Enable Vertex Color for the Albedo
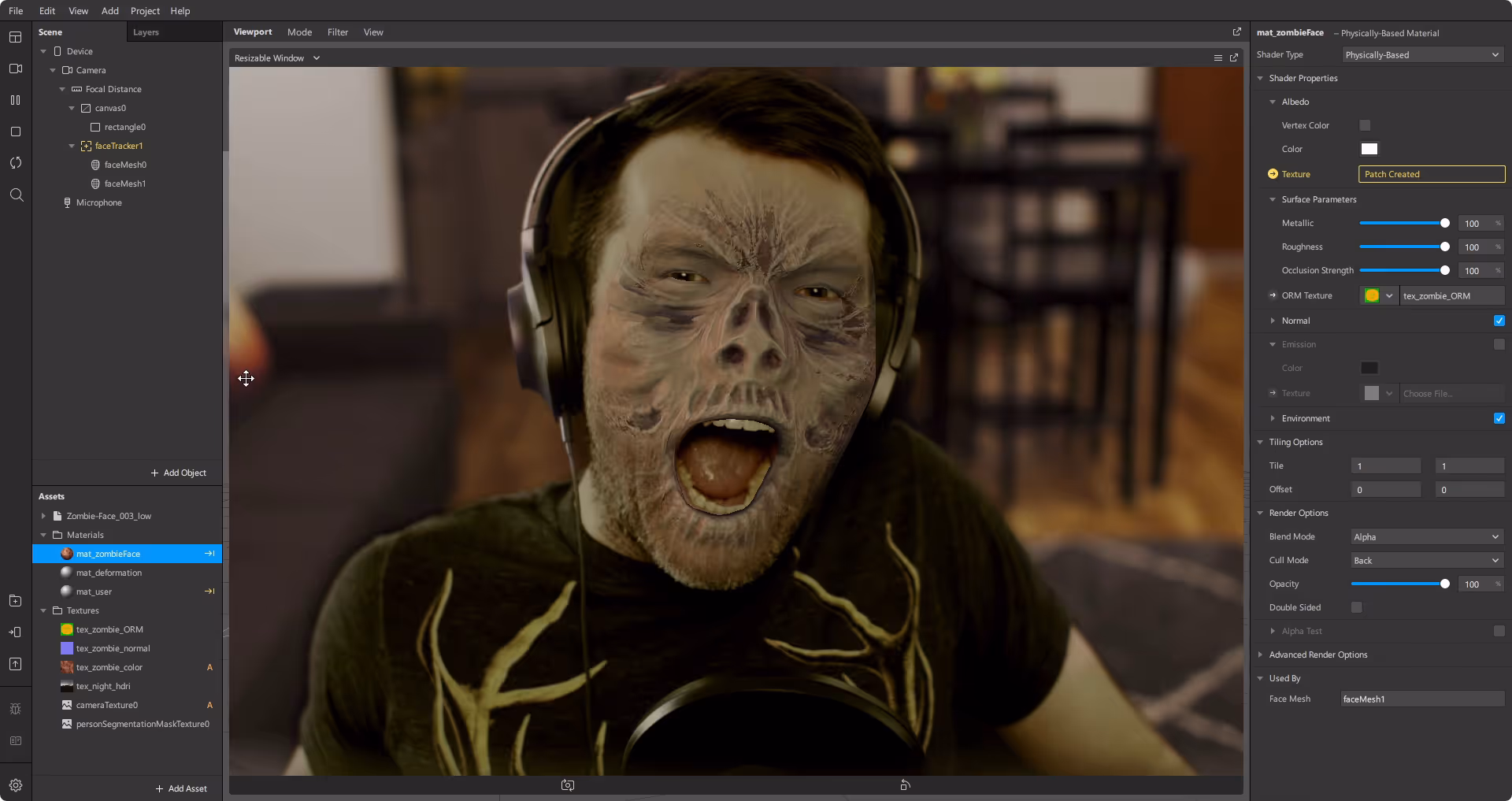Viewport: 1512px width, 801px height. point(1363,125)
